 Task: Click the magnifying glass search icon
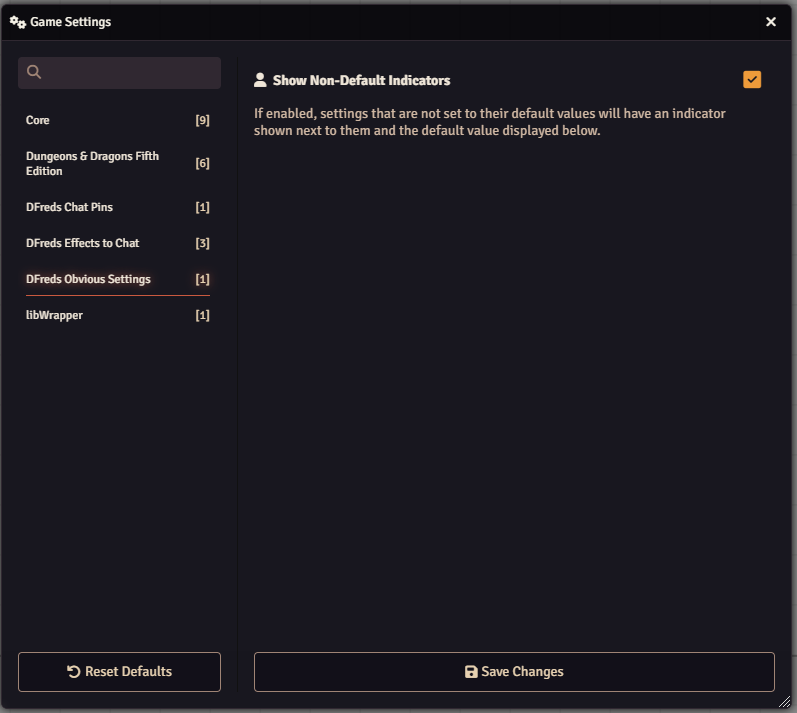34,72
